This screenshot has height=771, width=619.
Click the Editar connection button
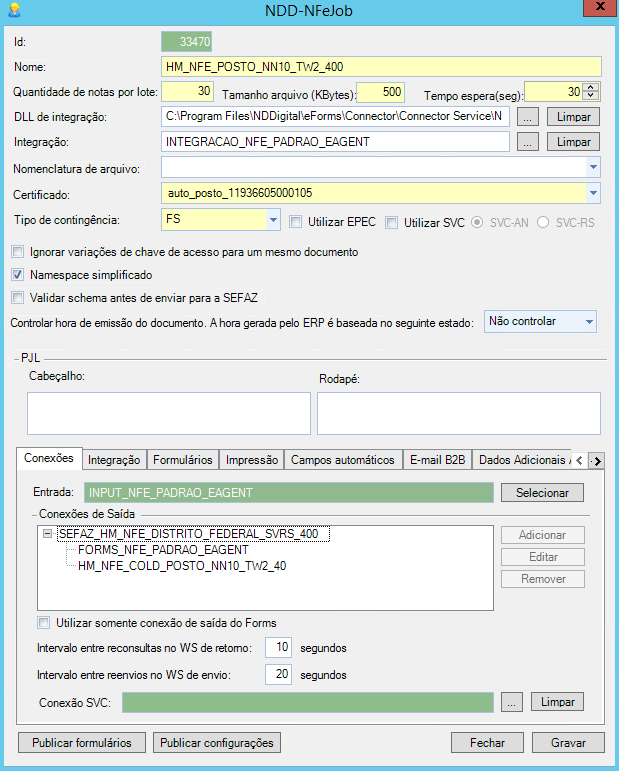[x=543, y=557]
